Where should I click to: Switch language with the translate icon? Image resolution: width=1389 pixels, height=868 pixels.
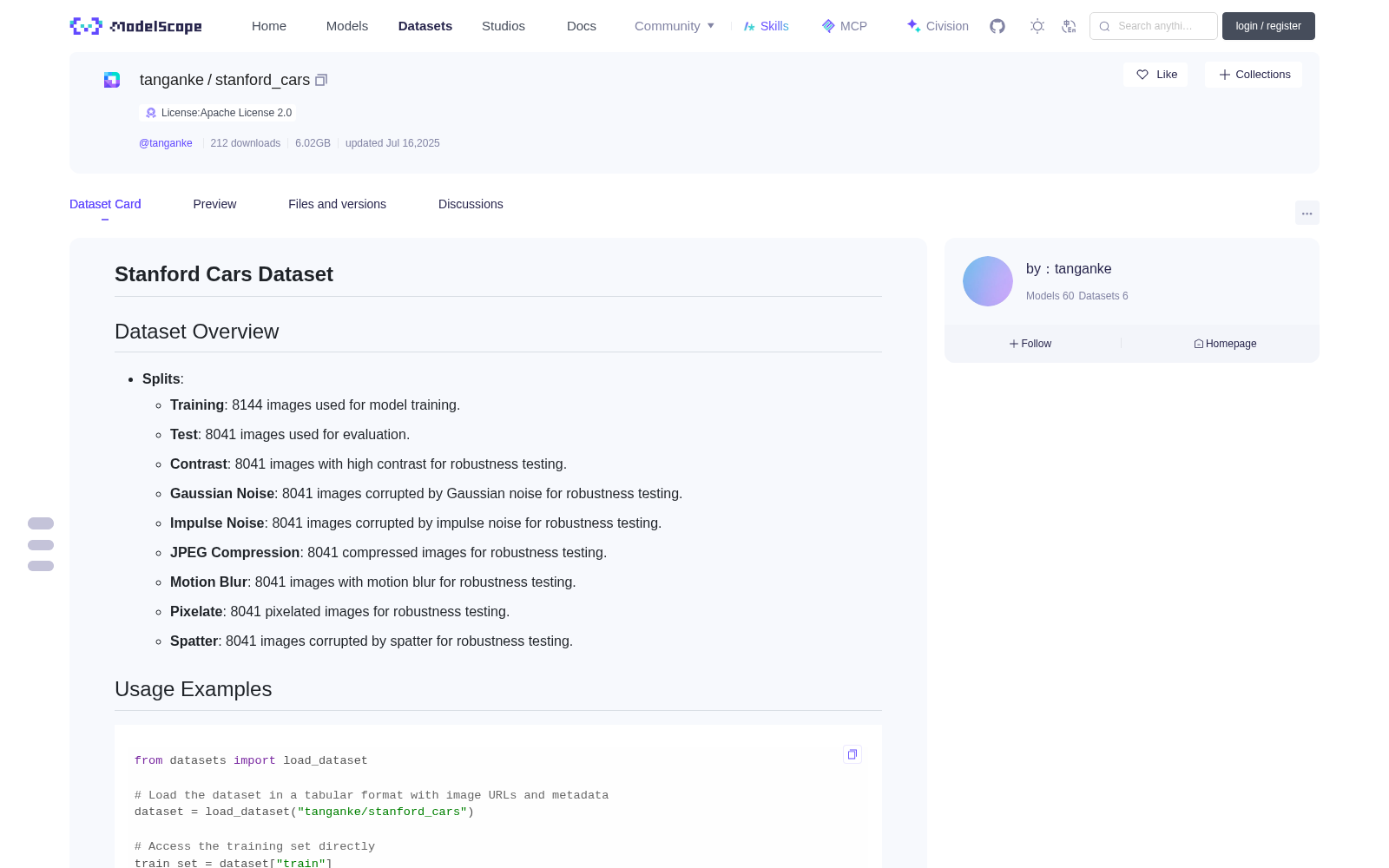click(x=1069, y=26)
